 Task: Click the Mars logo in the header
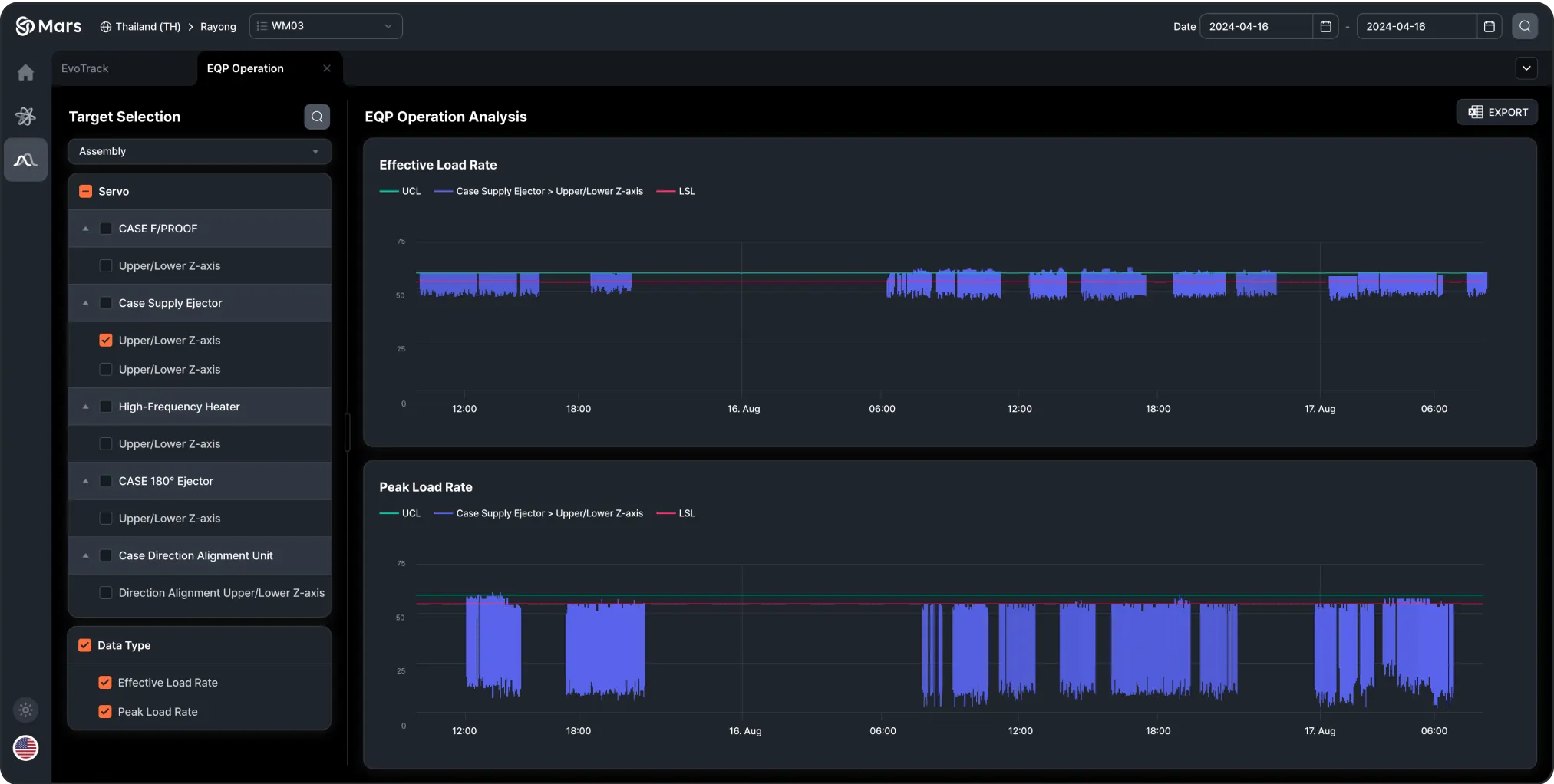(48, 25)
